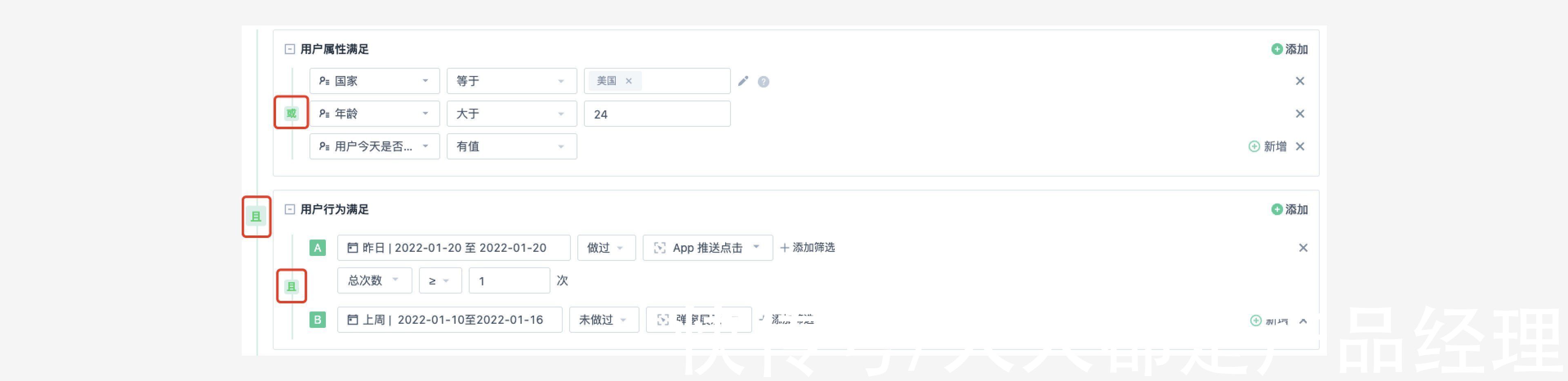Open the App 推送点击 event dropdown
1568x381 pixels.
707,248
